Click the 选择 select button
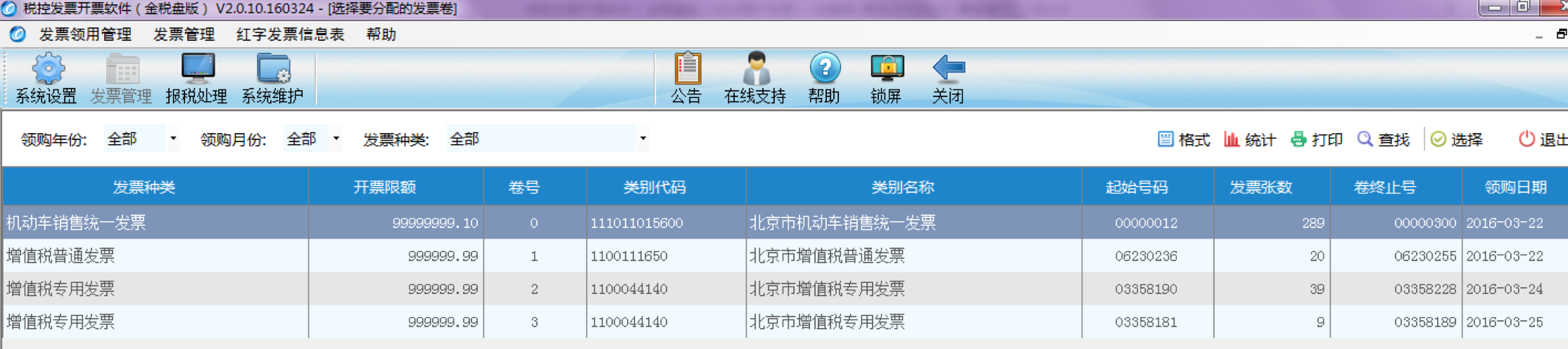Screen dimensions: 1568x349 1457,140
